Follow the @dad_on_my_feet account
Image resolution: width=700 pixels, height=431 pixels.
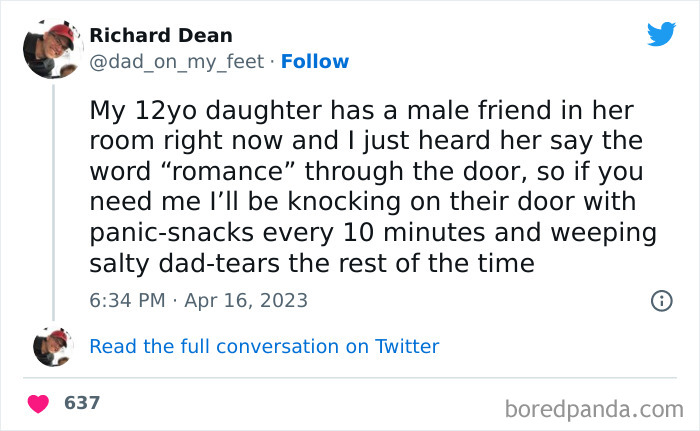[x=315, y=61]
